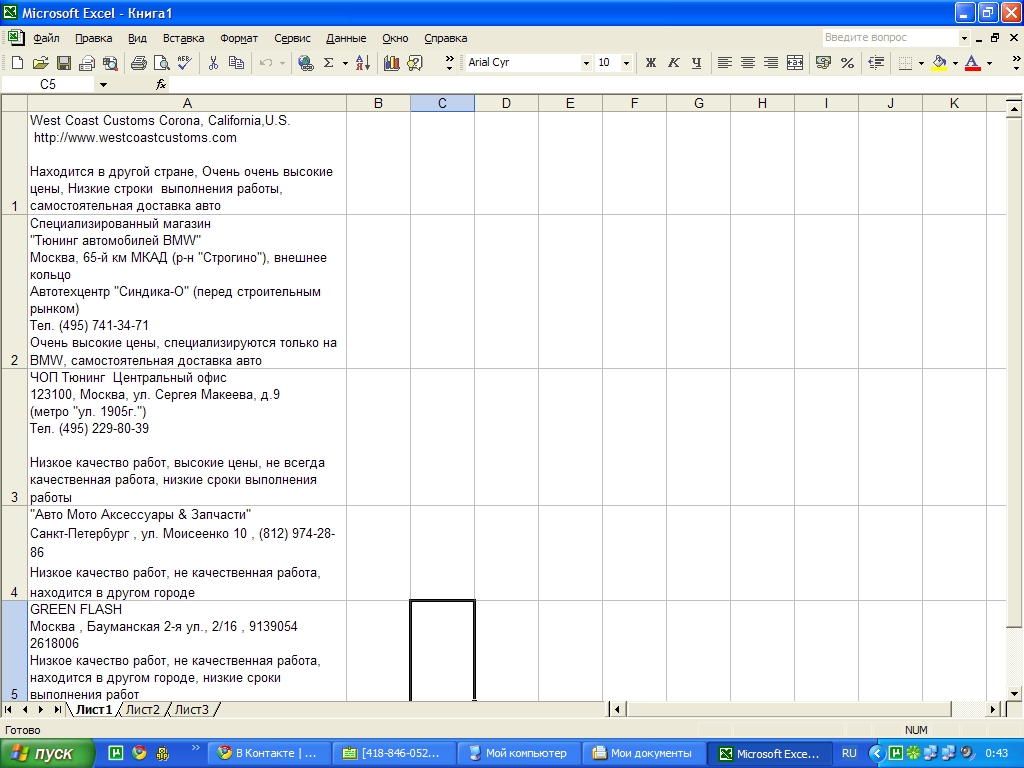This screenshot has width=1024, height=768.
Task: Apply italic with the К button
Action: pyautogui.click(x=673, y=63)
